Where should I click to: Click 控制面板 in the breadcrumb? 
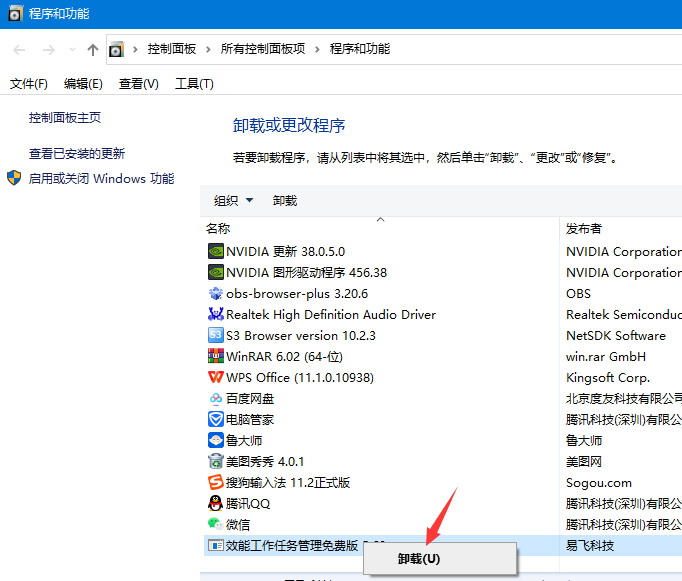click(x=172, y=49)
